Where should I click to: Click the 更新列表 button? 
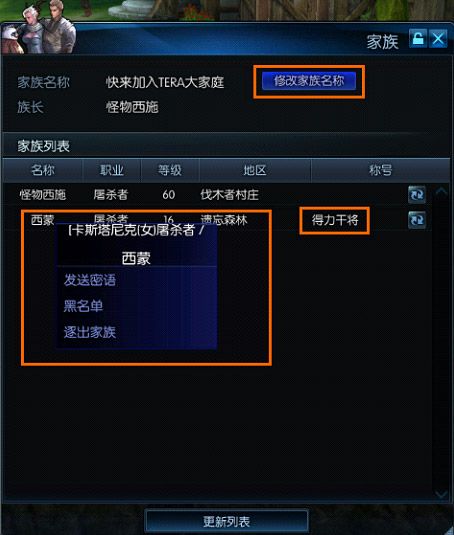tap(226, 522)
